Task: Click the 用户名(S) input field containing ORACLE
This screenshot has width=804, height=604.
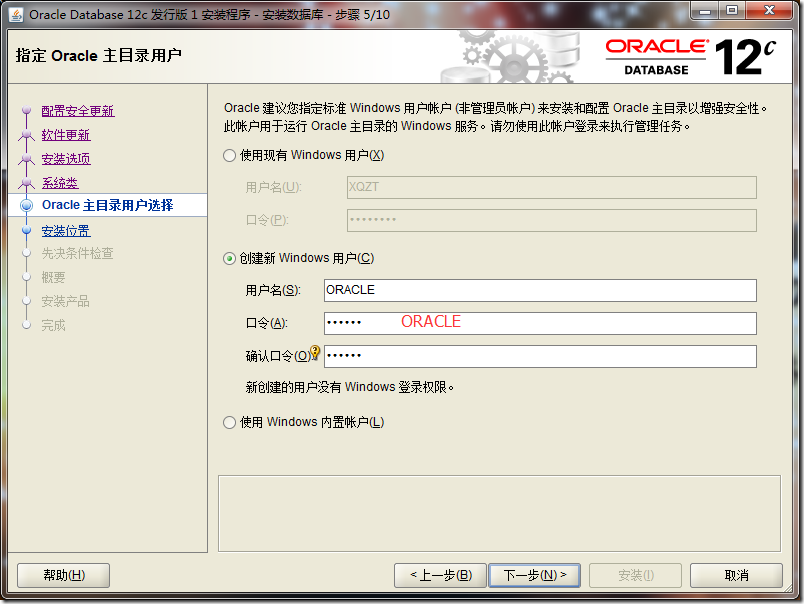Action: tap(540, 290)
